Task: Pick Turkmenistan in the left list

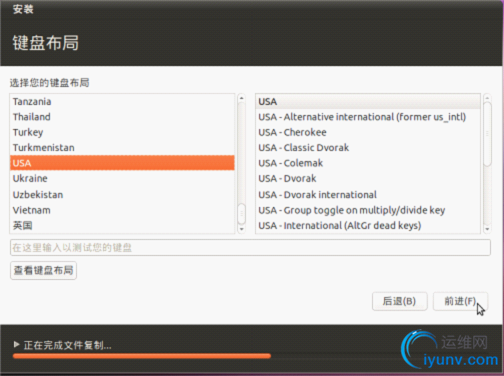Action: (122, 148)
